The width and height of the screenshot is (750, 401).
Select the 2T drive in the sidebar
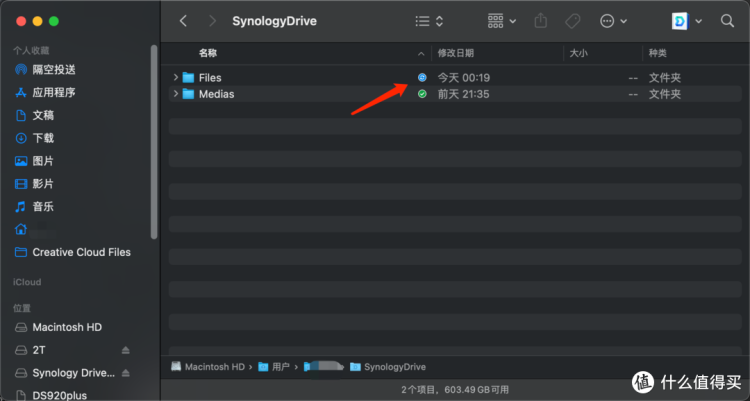click(39, 350)
